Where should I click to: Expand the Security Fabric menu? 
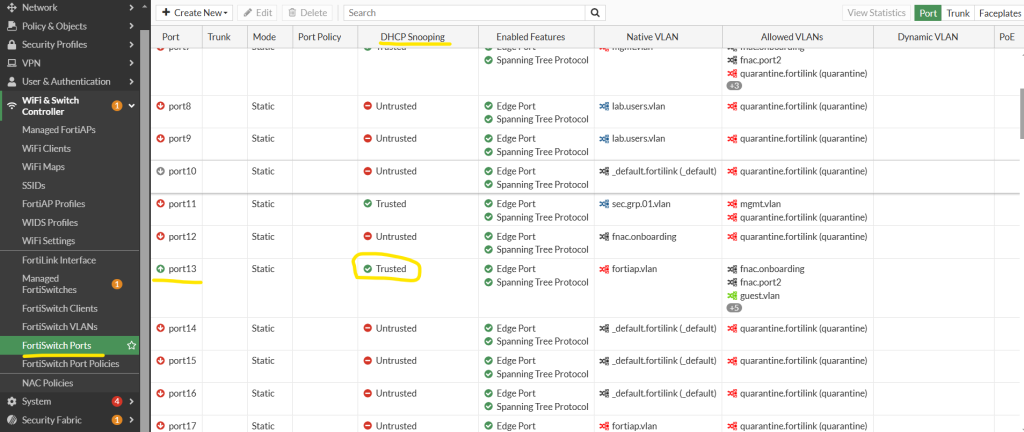(131, 420)
